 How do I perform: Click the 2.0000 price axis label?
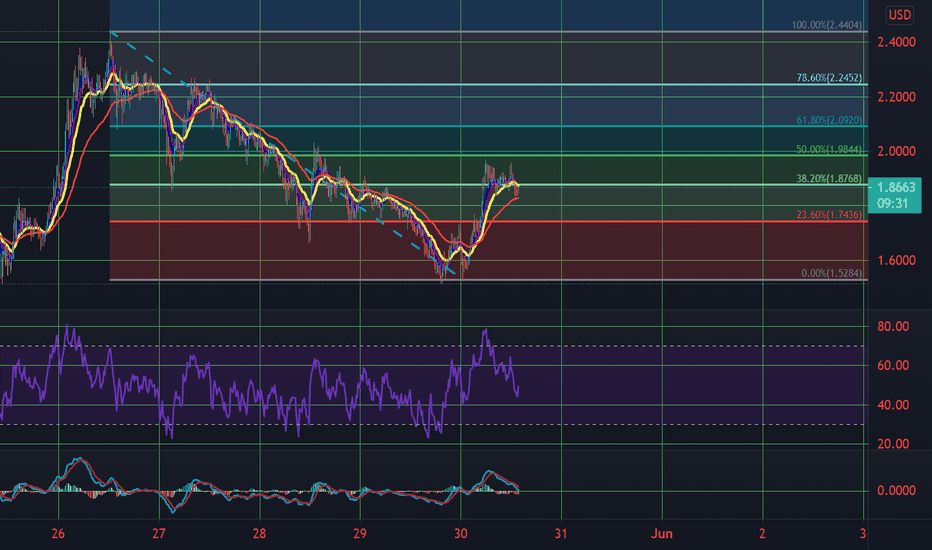pyautogui.click(x=896, y=152)
